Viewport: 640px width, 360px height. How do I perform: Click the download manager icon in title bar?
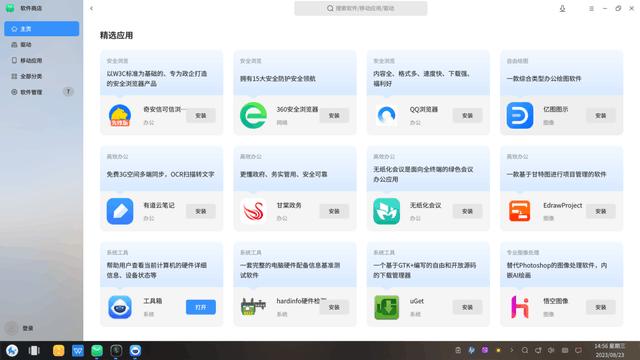point(562,8)
